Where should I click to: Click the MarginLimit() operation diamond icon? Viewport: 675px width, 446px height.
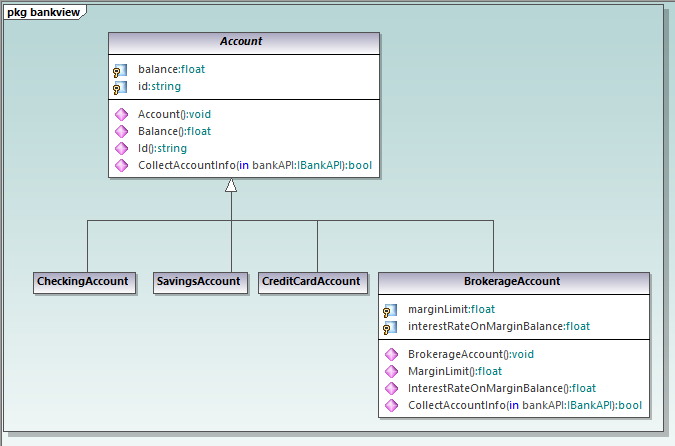(x=391, y=371)
